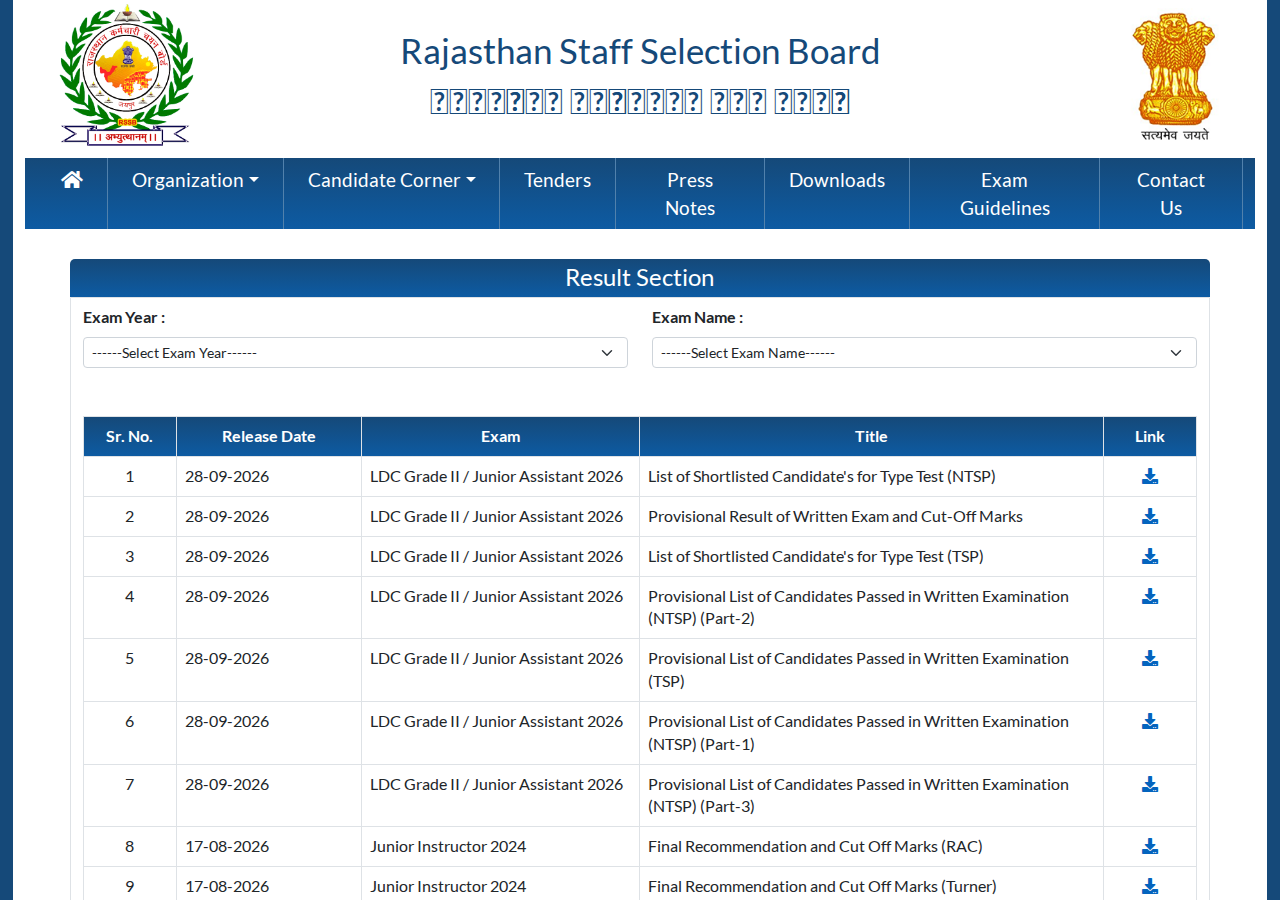Image resolution: width=1280 pixels, height=900 pixels.
Task: Click the Sr. No. column header
Action: (x=130, y=436)
